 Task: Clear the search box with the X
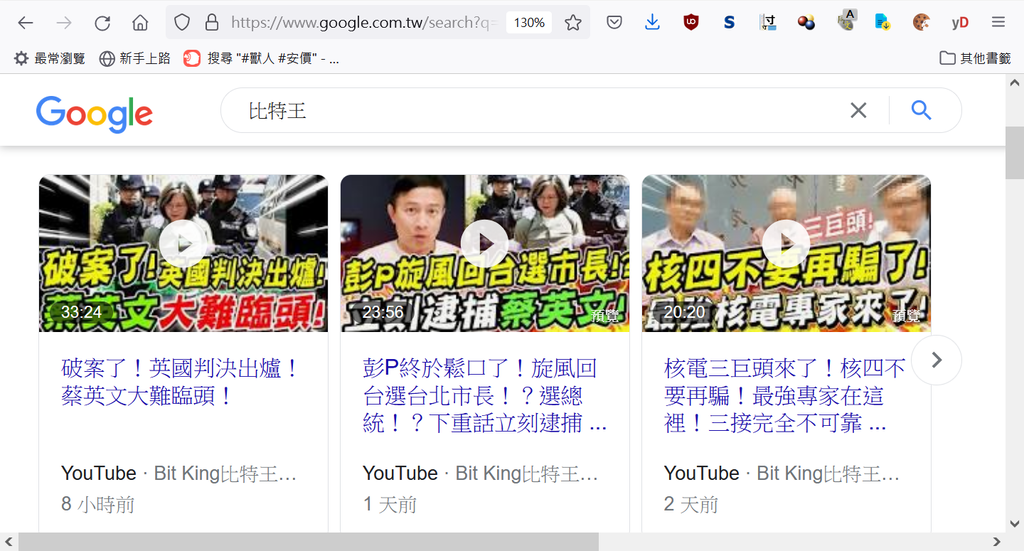858,110
